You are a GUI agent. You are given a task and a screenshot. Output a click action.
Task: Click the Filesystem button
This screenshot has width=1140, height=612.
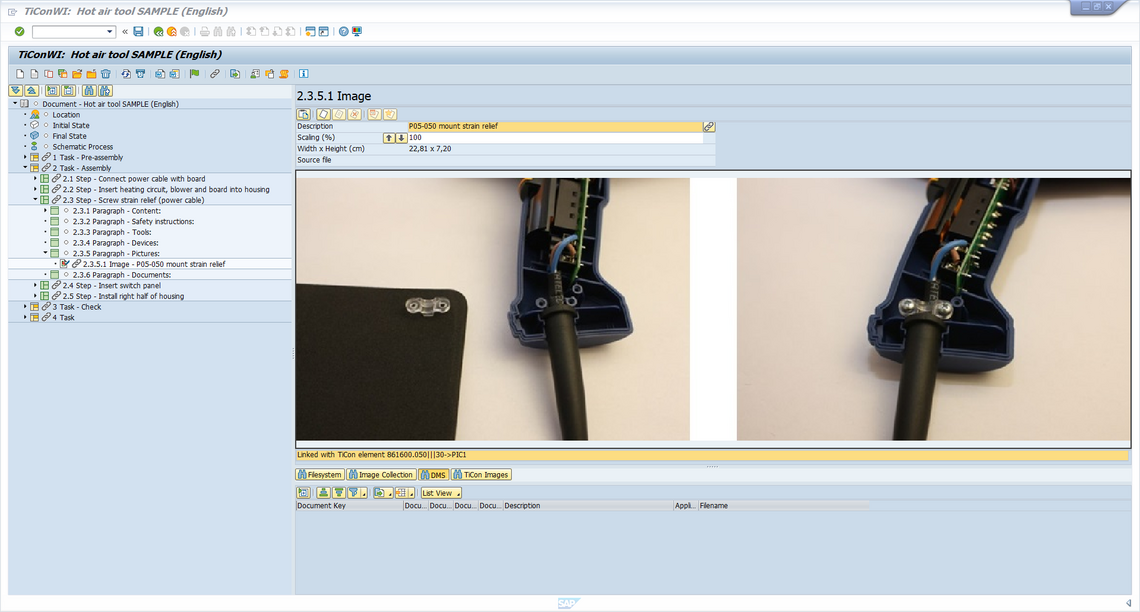pyautogui.click(x=320, y=475)
